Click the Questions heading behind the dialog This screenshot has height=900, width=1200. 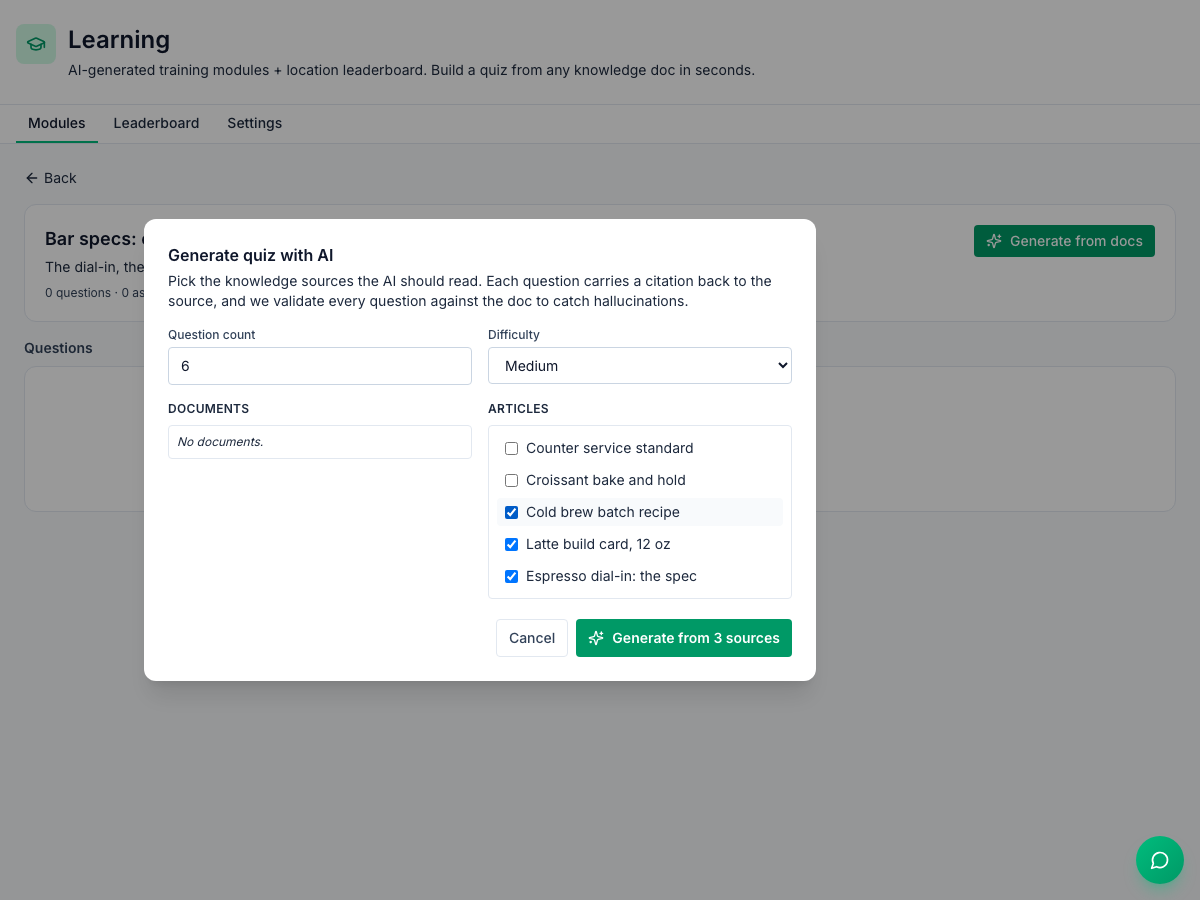click(58, 348)
